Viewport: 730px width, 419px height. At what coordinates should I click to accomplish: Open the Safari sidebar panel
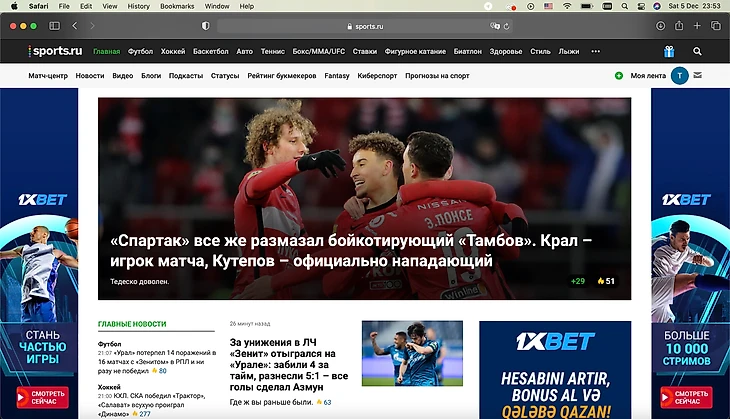[x=54, y=26]
